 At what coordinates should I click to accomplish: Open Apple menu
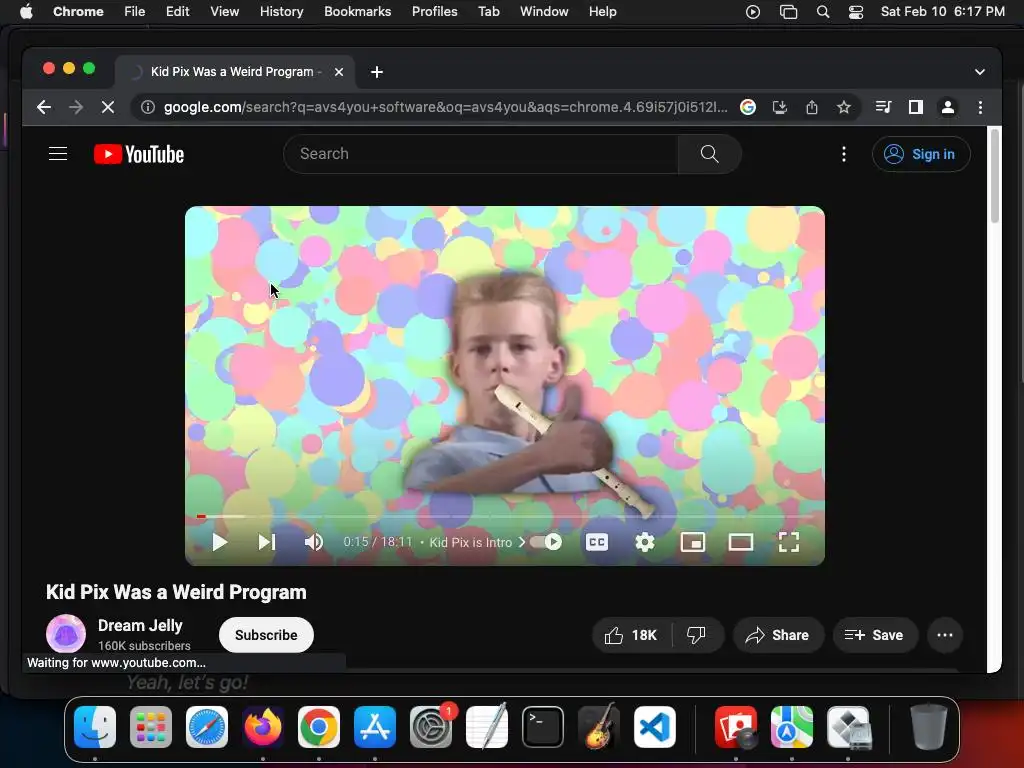(26, 12)
